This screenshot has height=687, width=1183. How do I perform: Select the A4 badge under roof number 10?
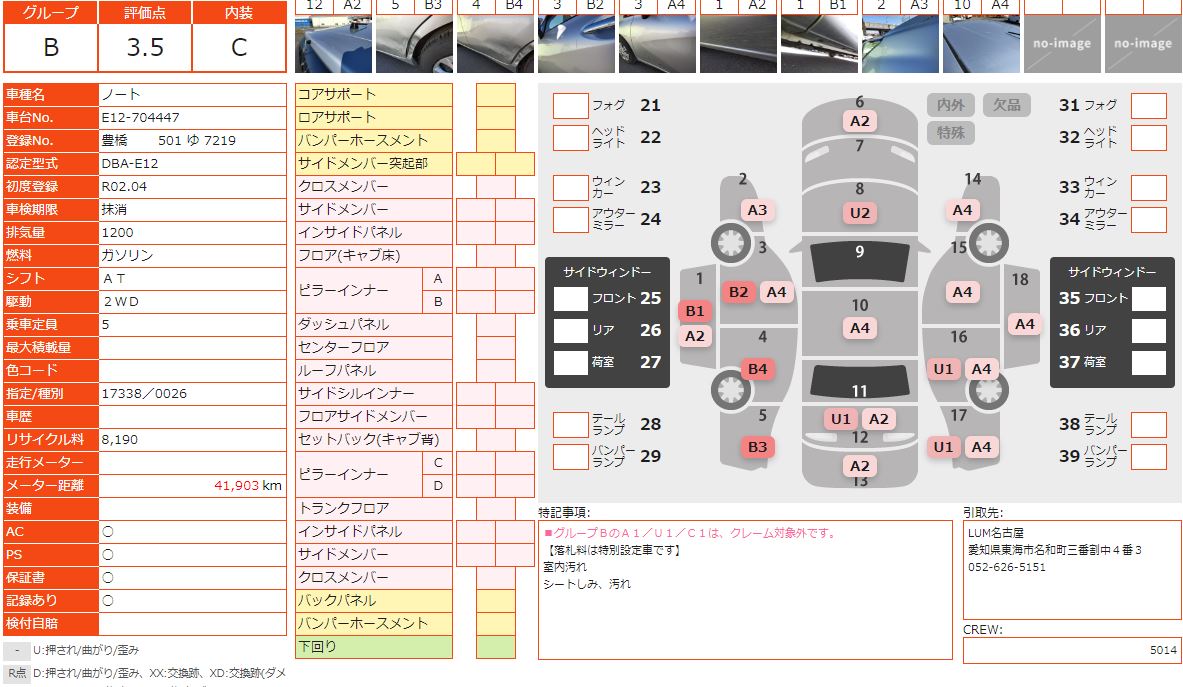(859, 328)
